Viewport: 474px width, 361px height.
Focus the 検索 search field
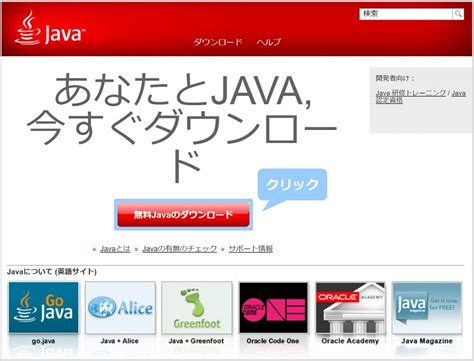[x=406, y=14]
